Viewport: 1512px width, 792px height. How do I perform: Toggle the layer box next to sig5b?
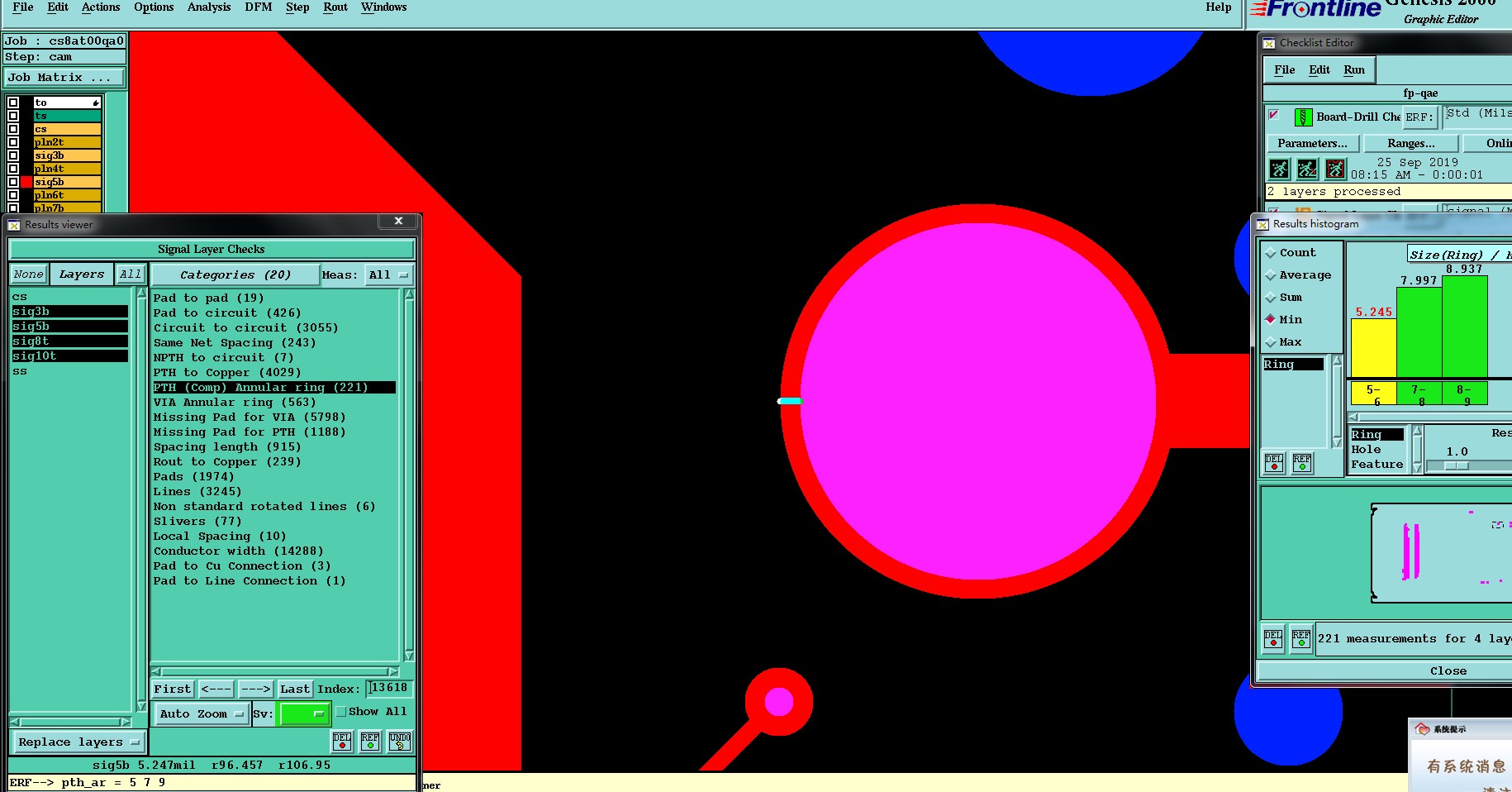click(13, 182)
